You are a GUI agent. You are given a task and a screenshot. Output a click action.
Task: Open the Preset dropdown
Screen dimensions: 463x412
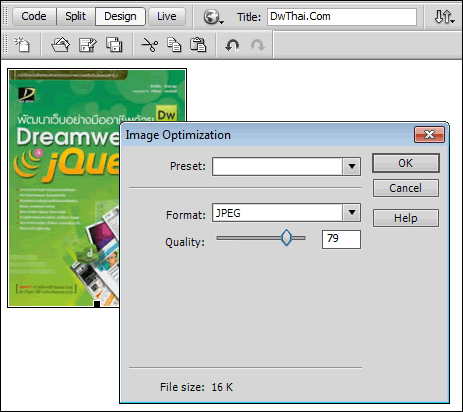pyautogui.click(x=352, y=166)
